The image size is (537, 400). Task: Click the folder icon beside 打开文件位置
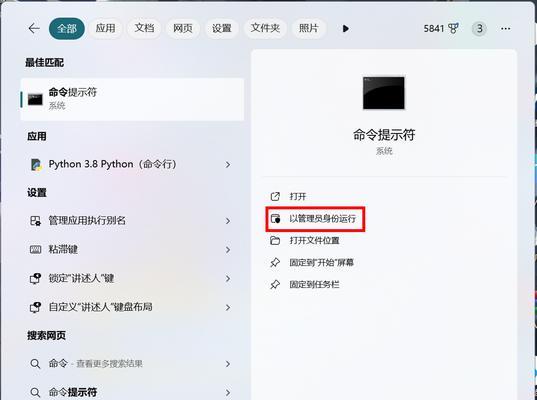click(x=275, y=240)
